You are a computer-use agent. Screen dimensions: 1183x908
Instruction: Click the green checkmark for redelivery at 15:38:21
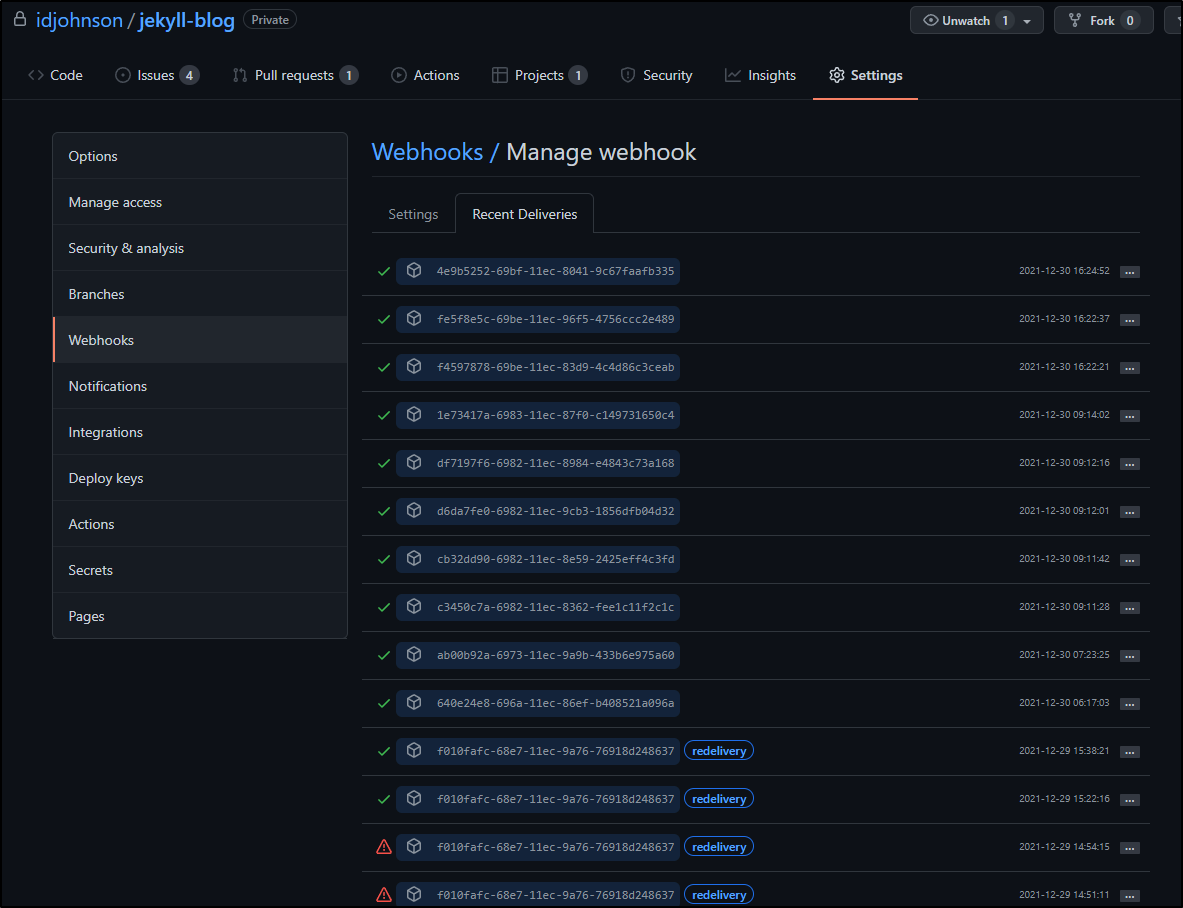tap(384, 752)
